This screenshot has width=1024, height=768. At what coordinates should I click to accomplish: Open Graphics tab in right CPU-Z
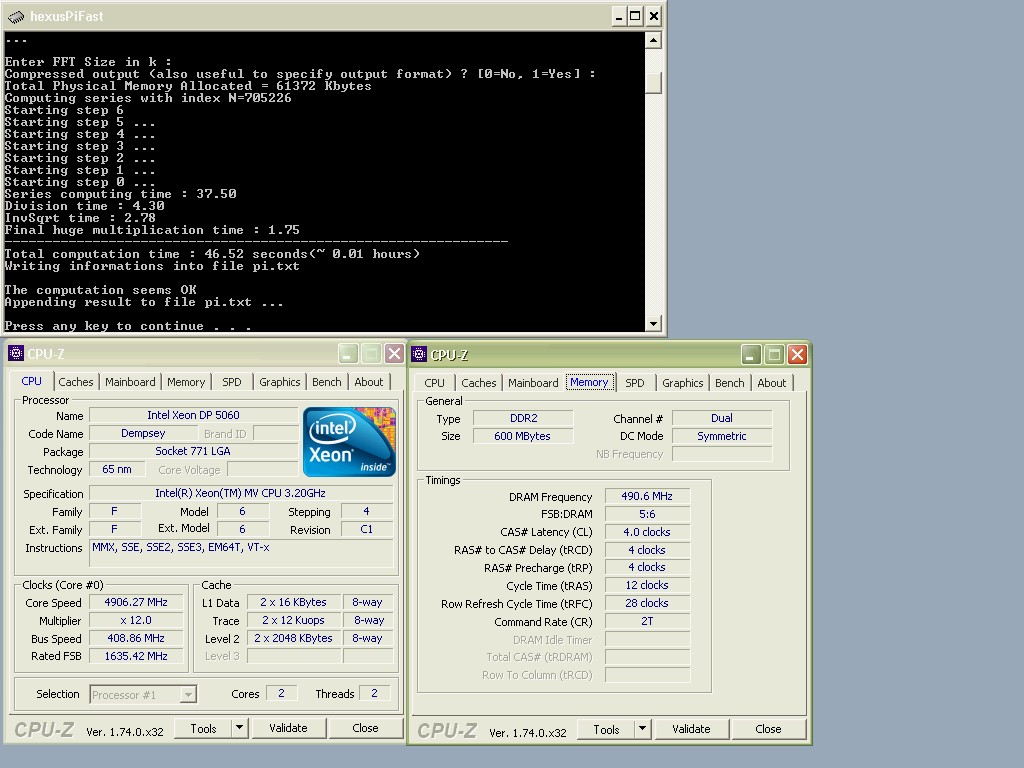coord(682,383)
